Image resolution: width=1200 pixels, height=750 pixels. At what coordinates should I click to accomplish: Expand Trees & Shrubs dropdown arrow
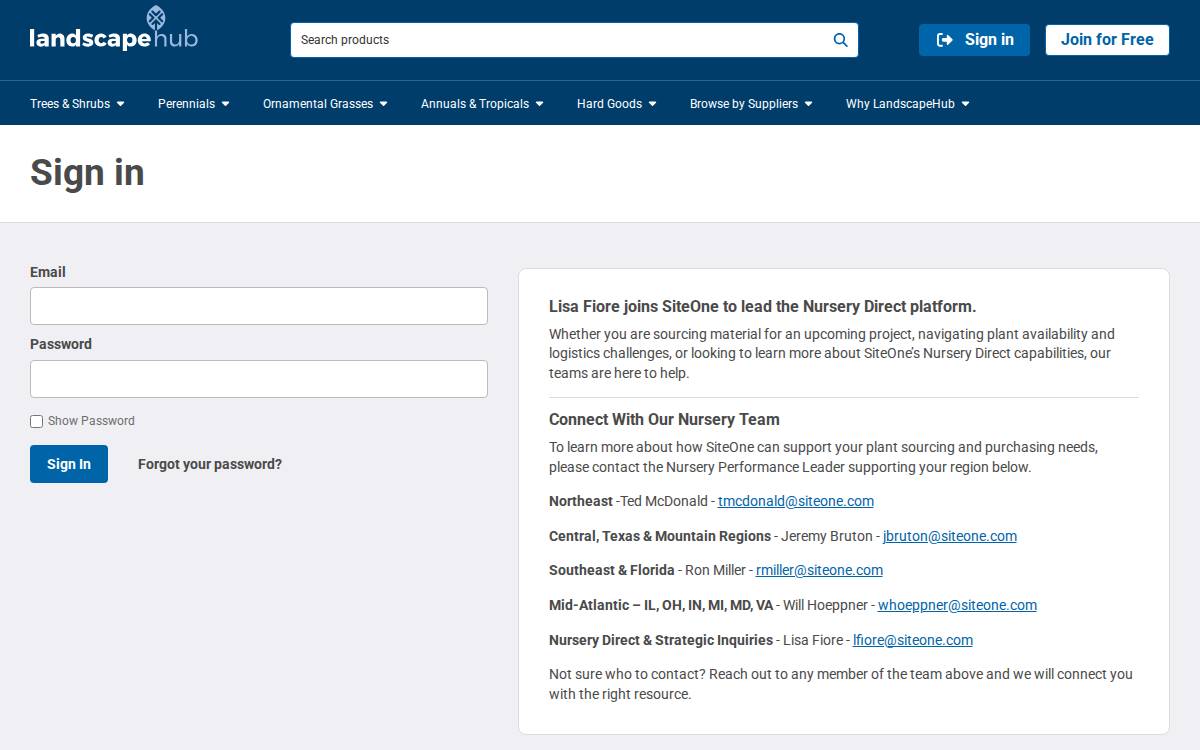pyautogui.click(x=120, y=104)
